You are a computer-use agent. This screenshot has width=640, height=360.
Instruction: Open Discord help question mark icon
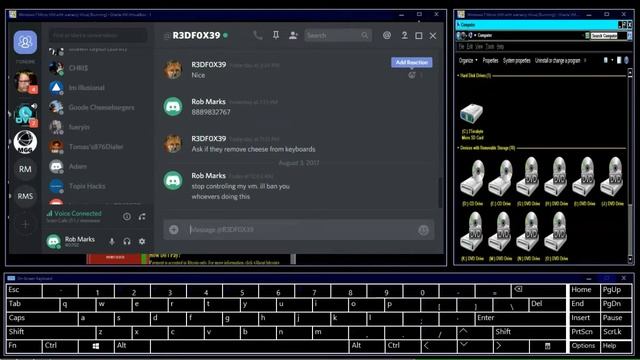click(x=404, y=36)
